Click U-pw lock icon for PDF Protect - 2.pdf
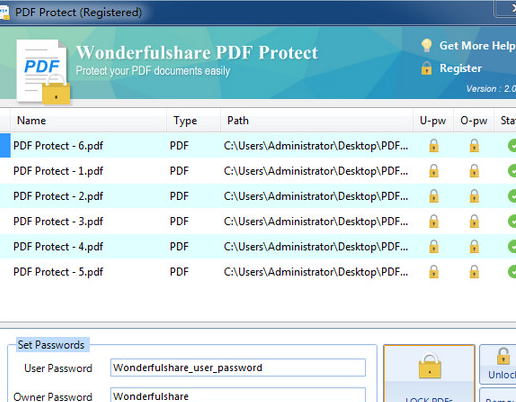Screen dimensions: 516x402 pos(434,196)
